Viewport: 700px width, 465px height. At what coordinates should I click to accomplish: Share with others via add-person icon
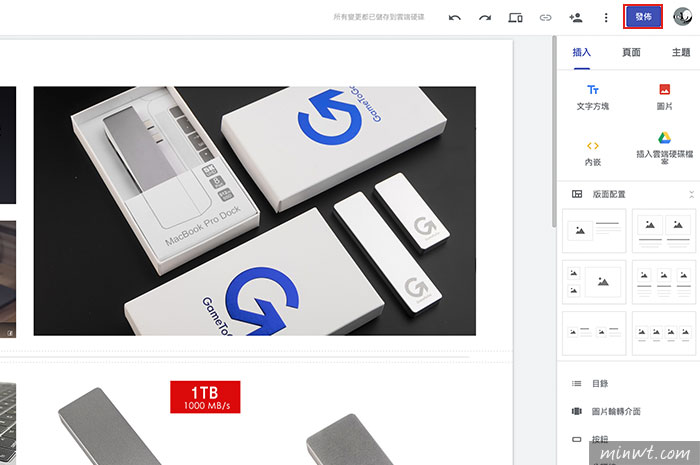point(575,18)
